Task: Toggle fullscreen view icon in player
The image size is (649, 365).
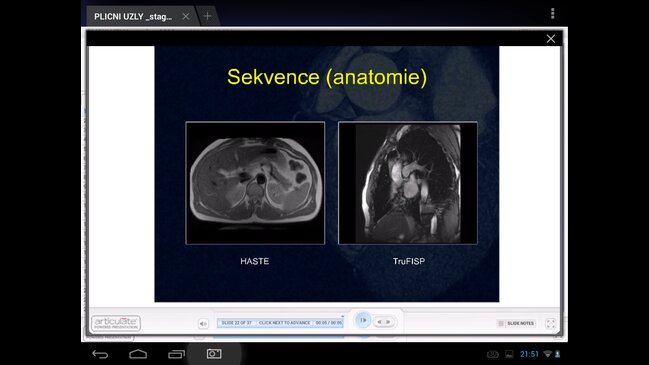Action: [x=550, y=324]
